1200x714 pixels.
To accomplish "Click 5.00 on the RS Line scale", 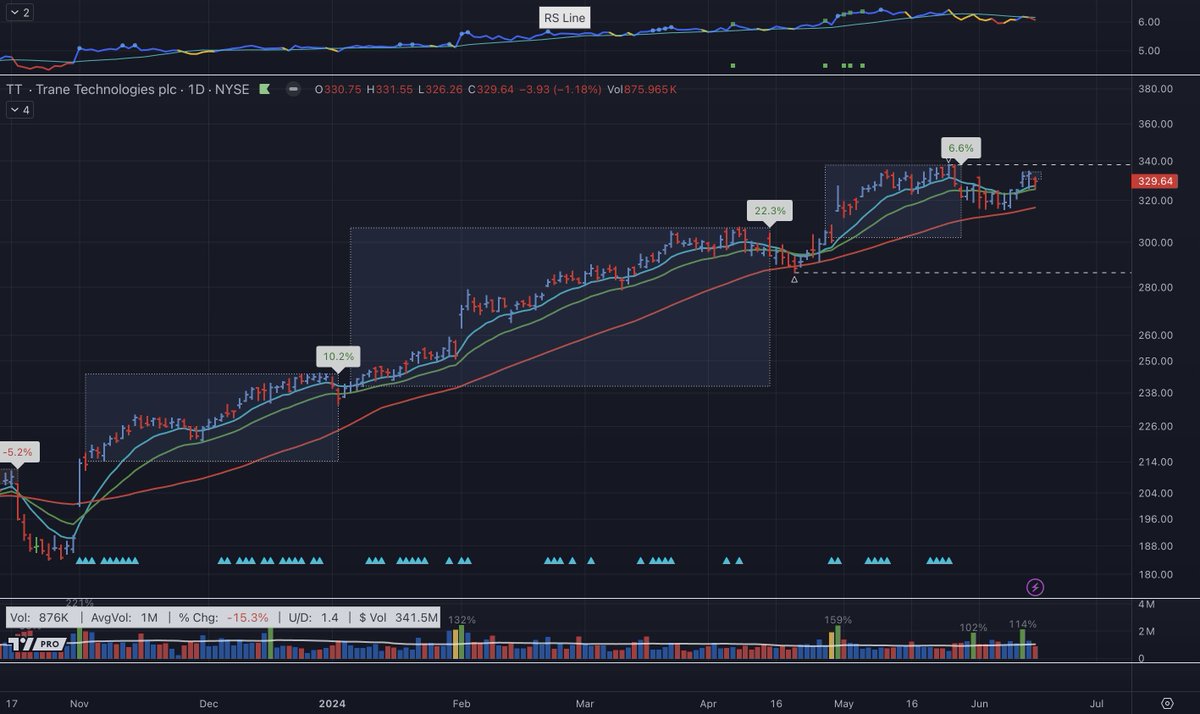I will (1149, 51).
